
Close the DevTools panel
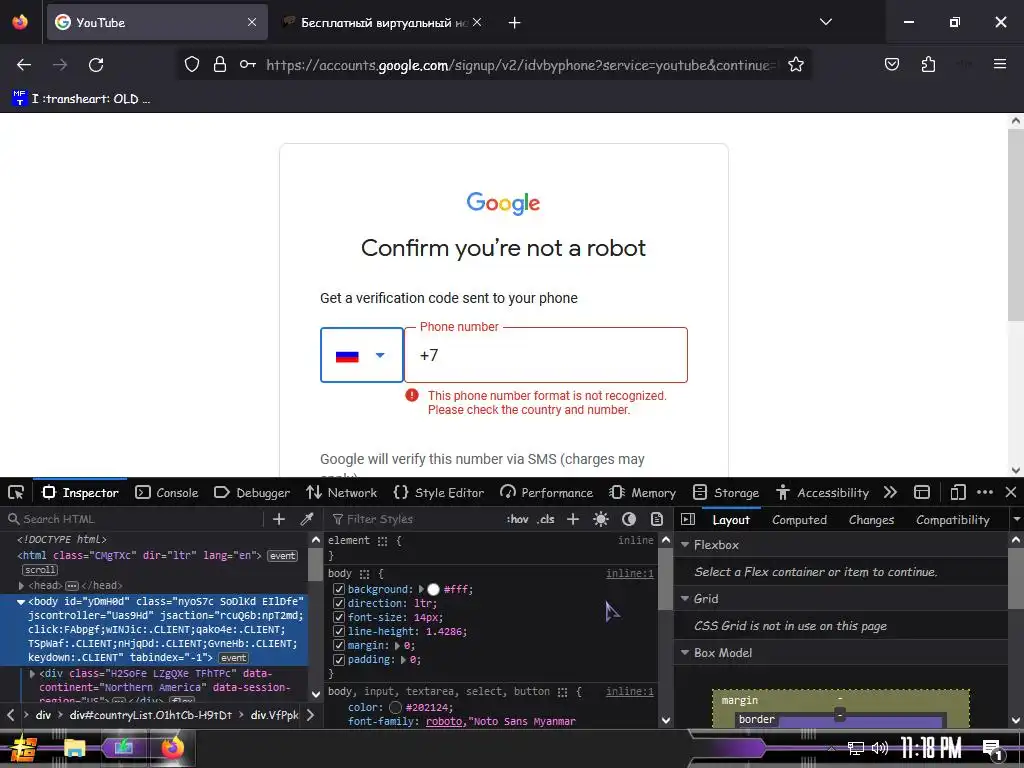point(1011,492)
